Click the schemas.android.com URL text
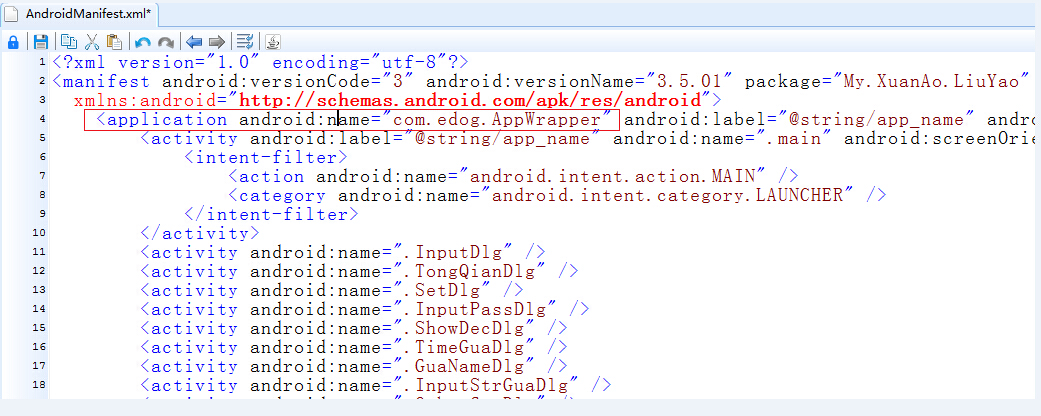The height and width of the screenshot is (416, 1041). pyautogui.click(x=471, y=101)
